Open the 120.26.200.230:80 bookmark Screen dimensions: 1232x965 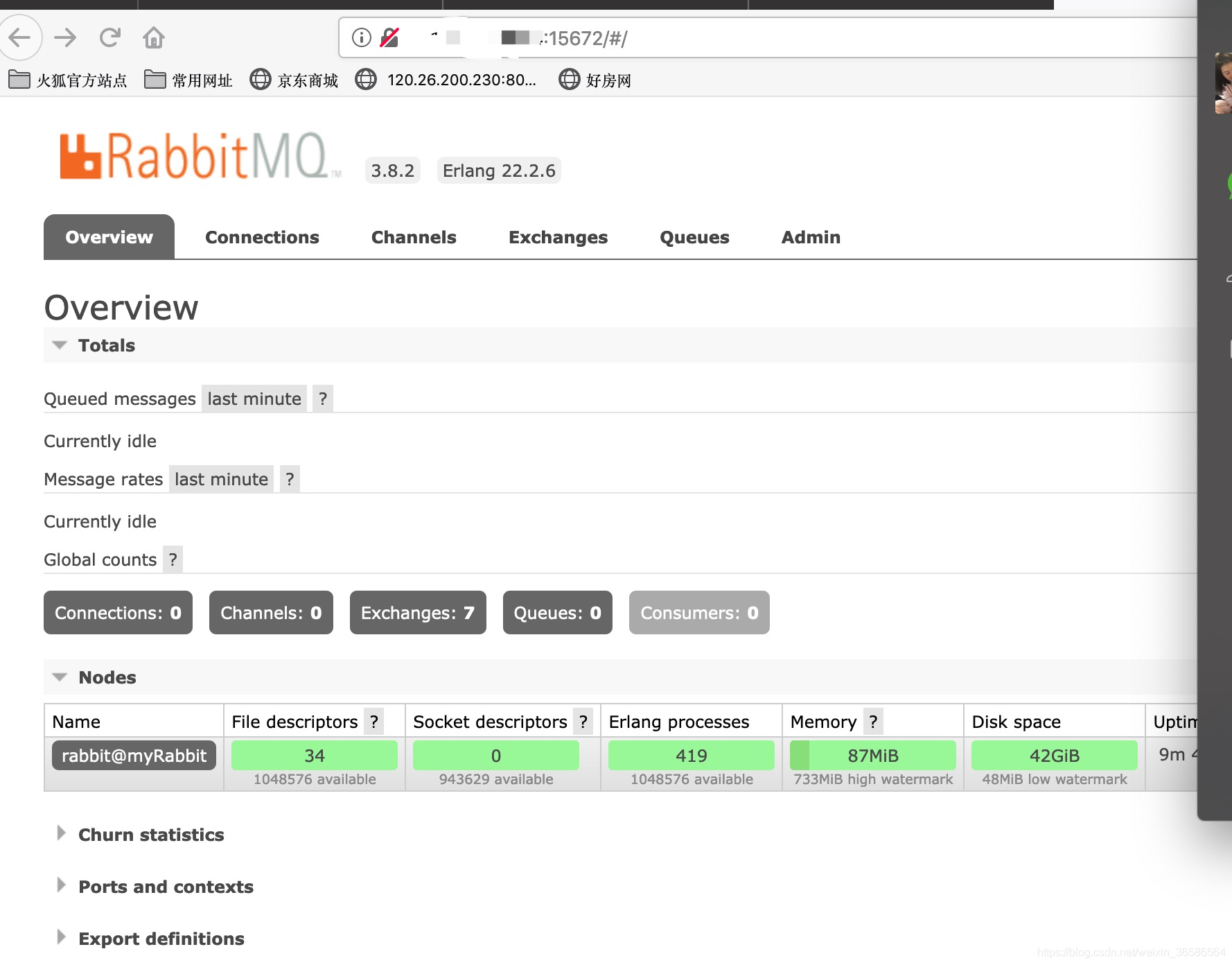(x=446, y=80)
